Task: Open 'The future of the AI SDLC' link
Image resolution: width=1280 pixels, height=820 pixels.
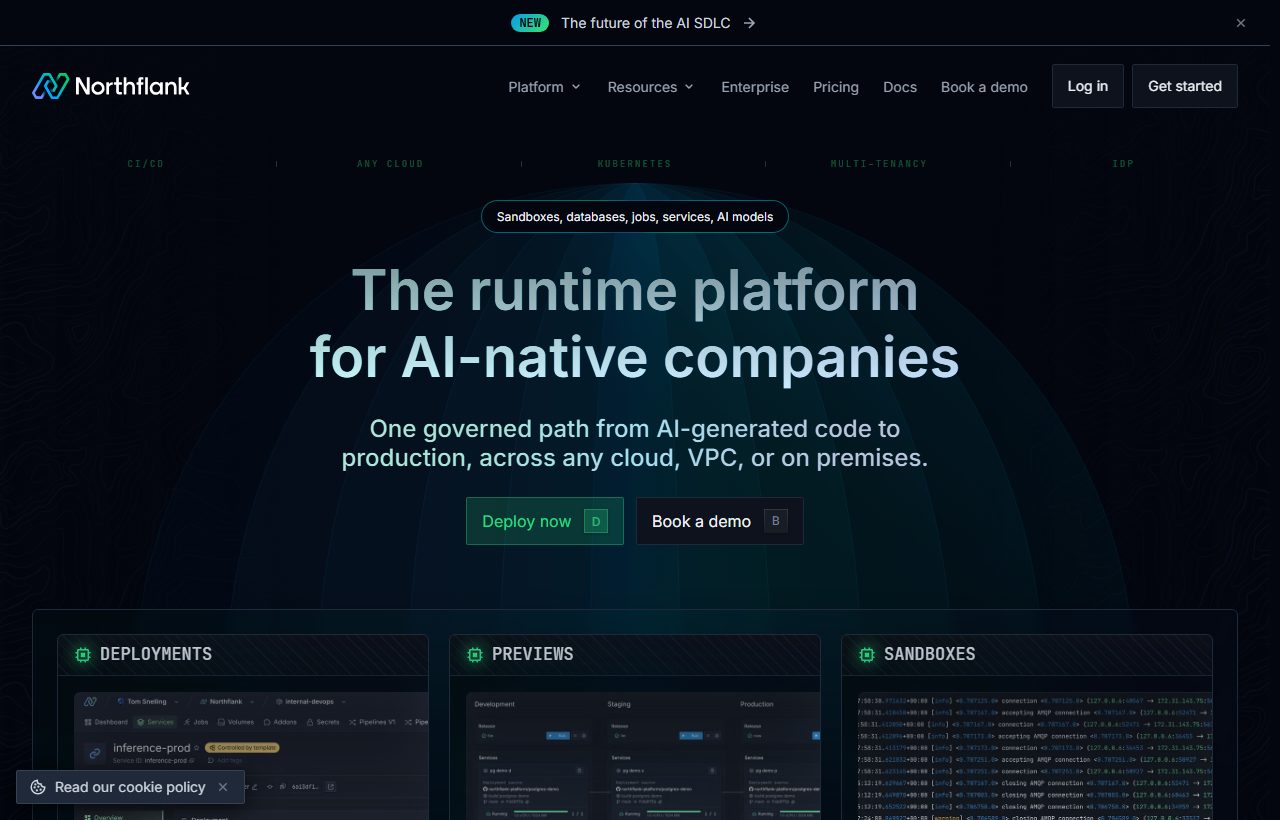Action: [645, 23]
